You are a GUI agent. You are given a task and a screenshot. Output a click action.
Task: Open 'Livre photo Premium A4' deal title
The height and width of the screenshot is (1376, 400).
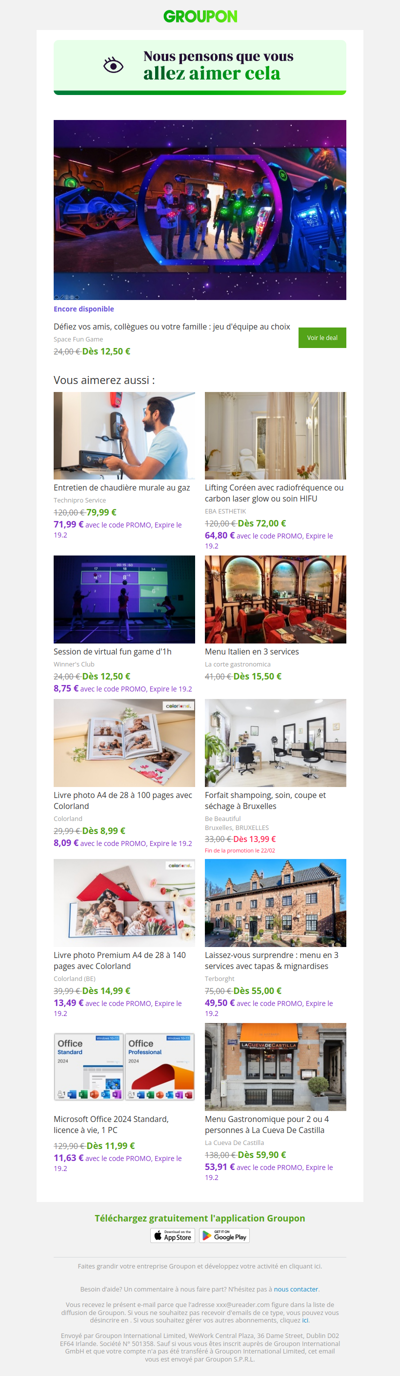pyautogui.click(x=120, y=960)
